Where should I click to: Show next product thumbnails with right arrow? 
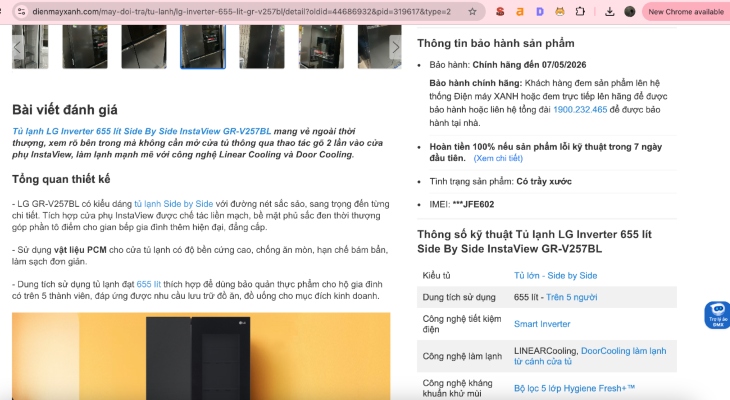tap(395, 47)
